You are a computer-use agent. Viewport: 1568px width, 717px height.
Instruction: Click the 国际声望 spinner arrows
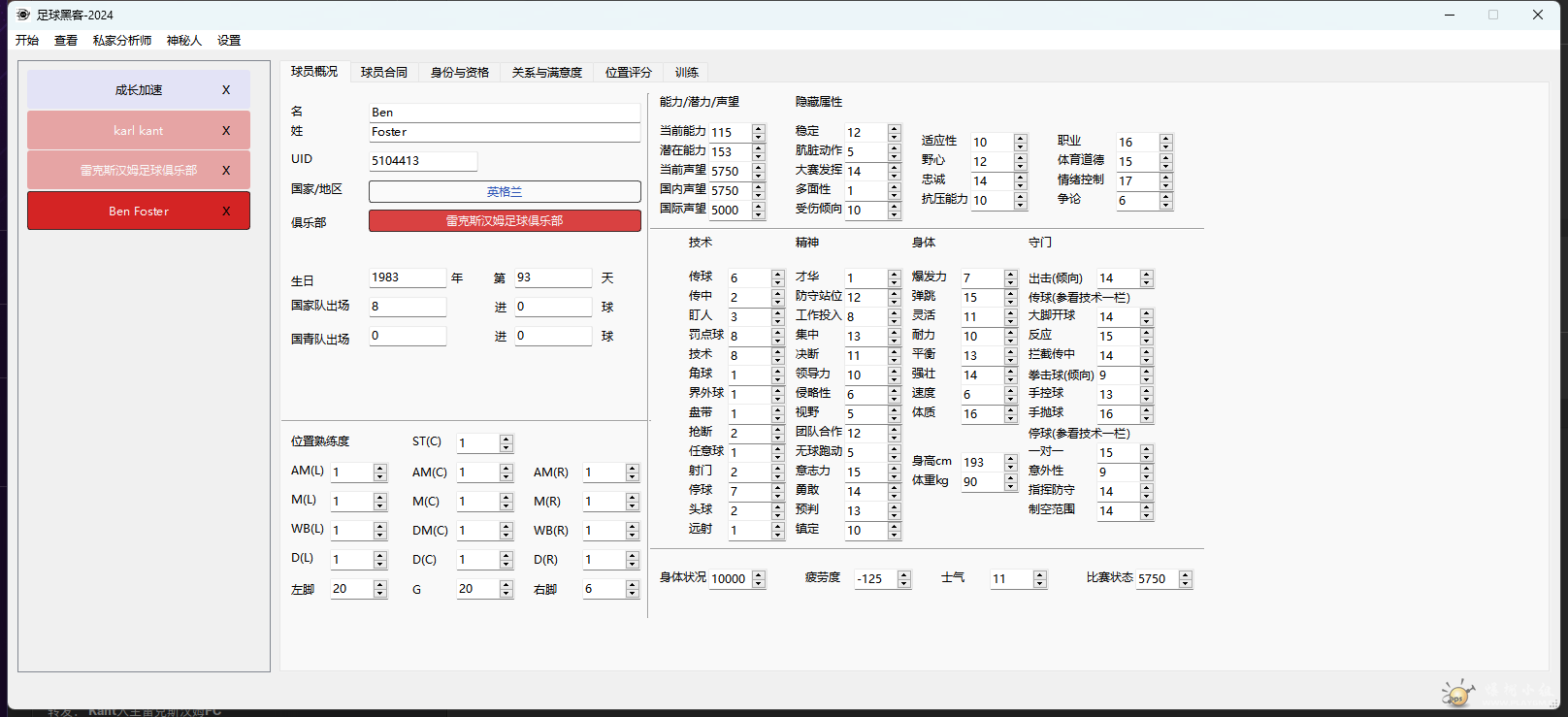click(759, 210)
